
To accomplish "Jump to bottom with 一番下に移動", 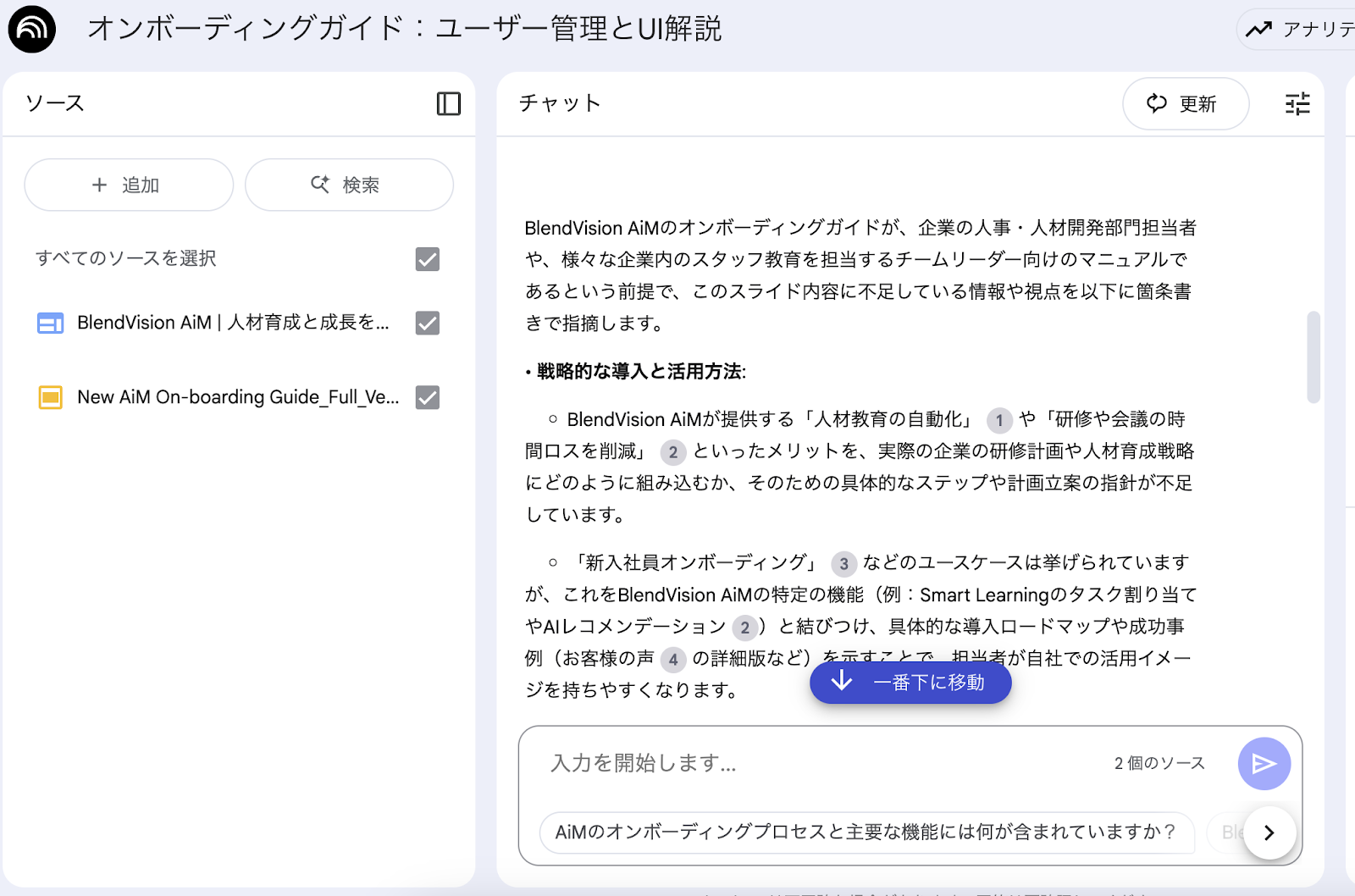I will pos(910,682).
